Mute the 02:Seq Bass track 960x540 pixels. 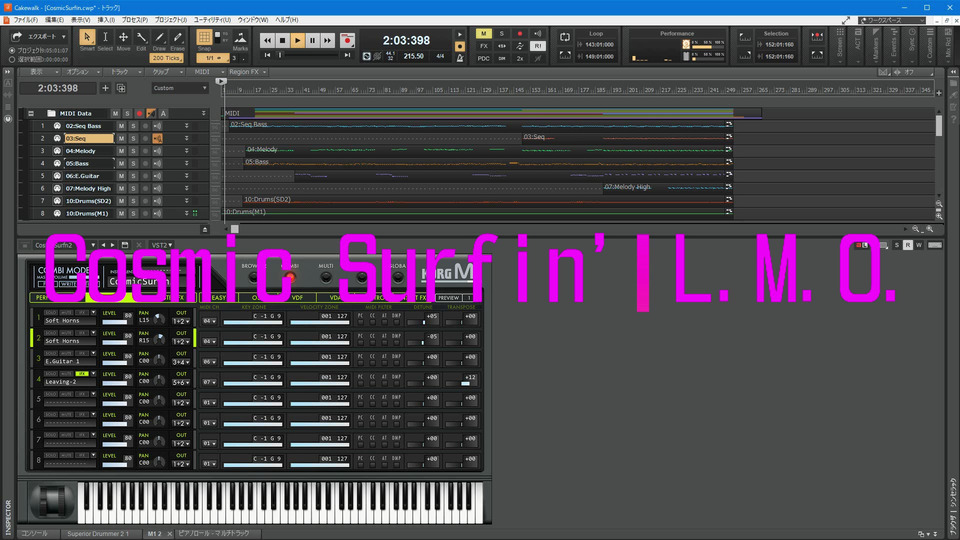pos(121,126)
